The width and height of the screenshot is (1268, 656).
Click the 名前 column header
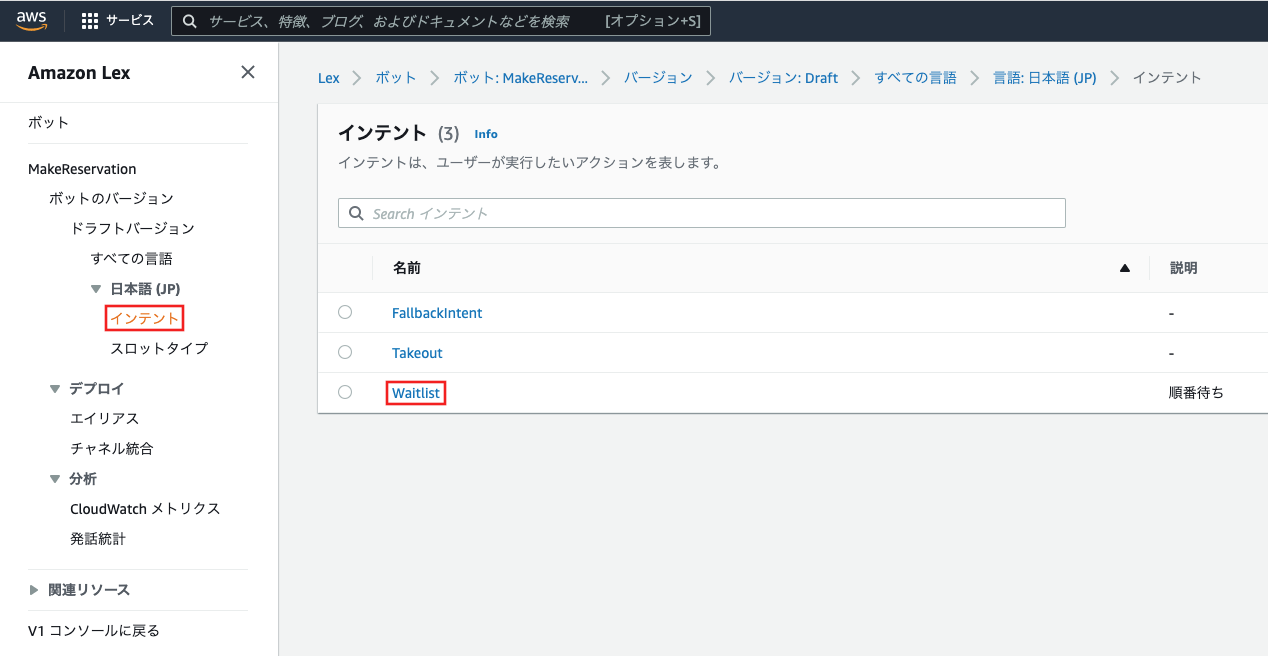(x=407, y=268)
